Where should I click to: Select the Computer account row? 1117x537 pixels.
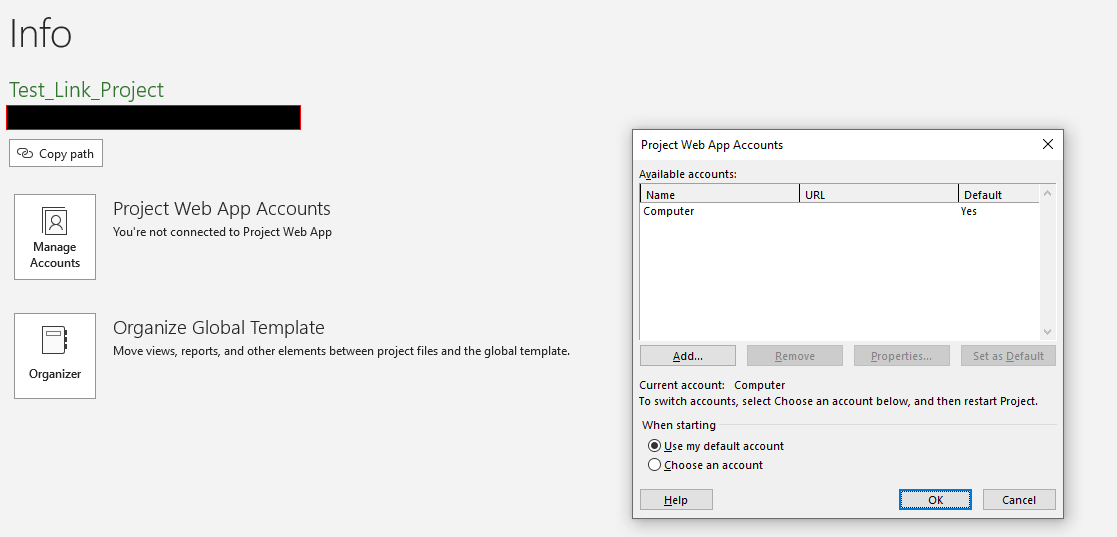click(840, 212)
